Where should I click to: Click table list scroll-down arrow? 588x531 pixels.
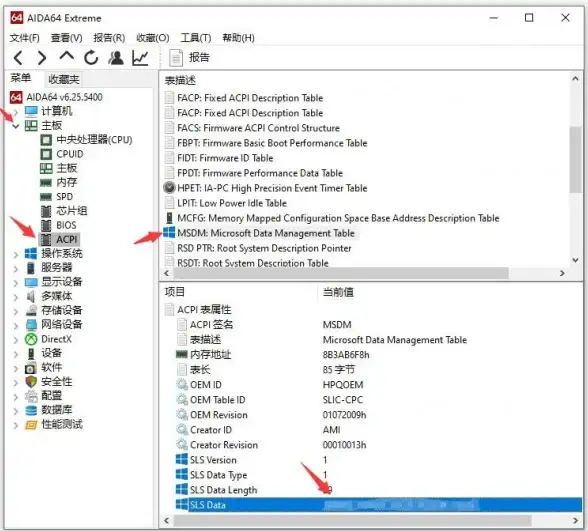[575, 260]
